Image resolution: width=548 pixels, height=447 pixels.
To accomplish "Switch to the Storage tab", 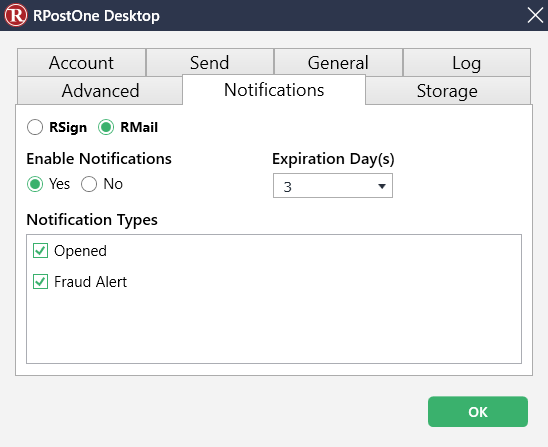I will tap(447, 91).
